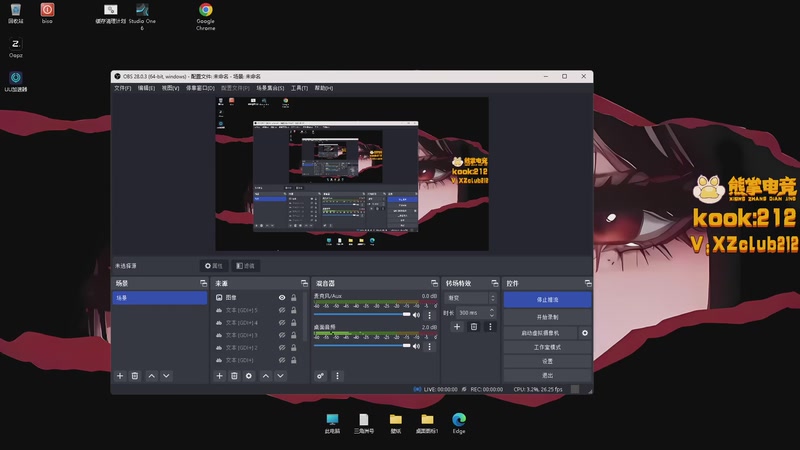The width and height of the screenshot is (800, 450).
Task: Hide the image source with its eye icon
Action: pos(282,297)
